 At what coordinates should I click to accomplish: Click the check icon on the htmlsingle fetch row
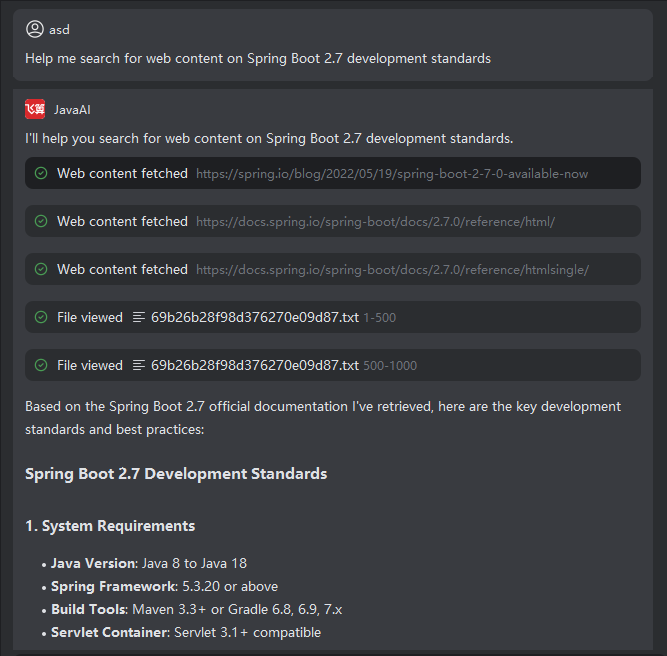click(x=41, y=269)
